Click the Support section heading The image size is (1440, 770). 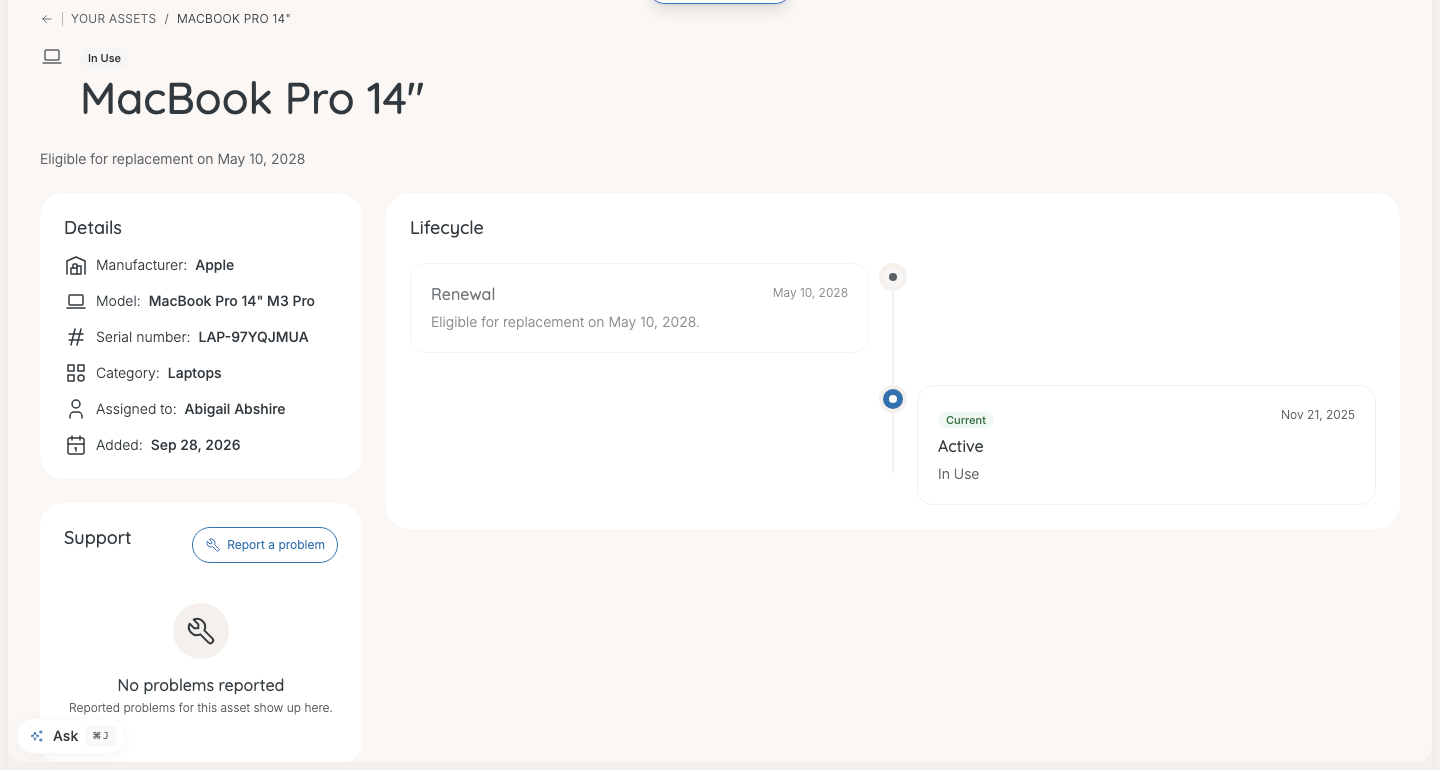coord(98,538)
